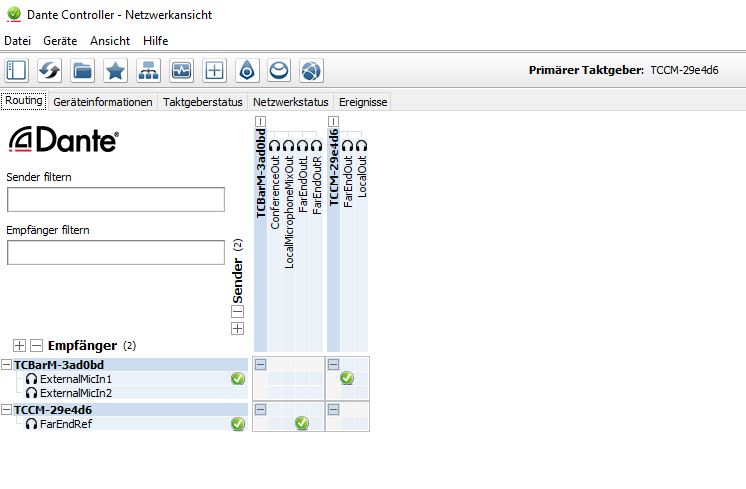
Task: Collapse TCBarM receiver to TCBarM sender grid block
Action: [260, 365]
